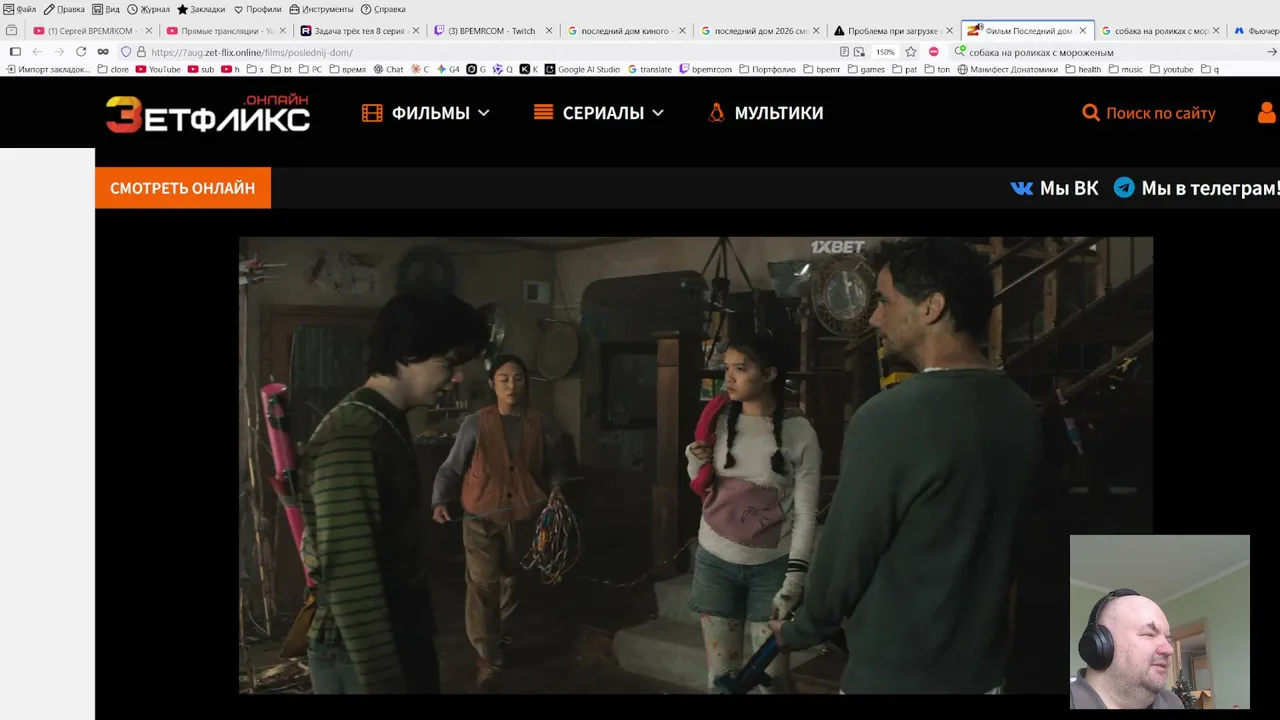Open the Вид menu
Viewport: 1280px width, 720px height.
pyautogui.click(x=106, y=9)
